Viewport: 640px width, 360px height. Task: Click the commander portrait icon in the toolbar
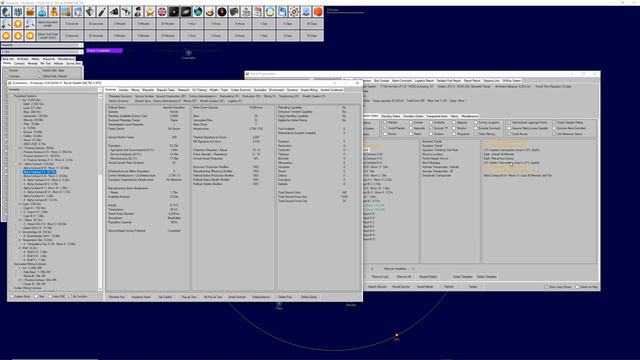coord(138,11)
